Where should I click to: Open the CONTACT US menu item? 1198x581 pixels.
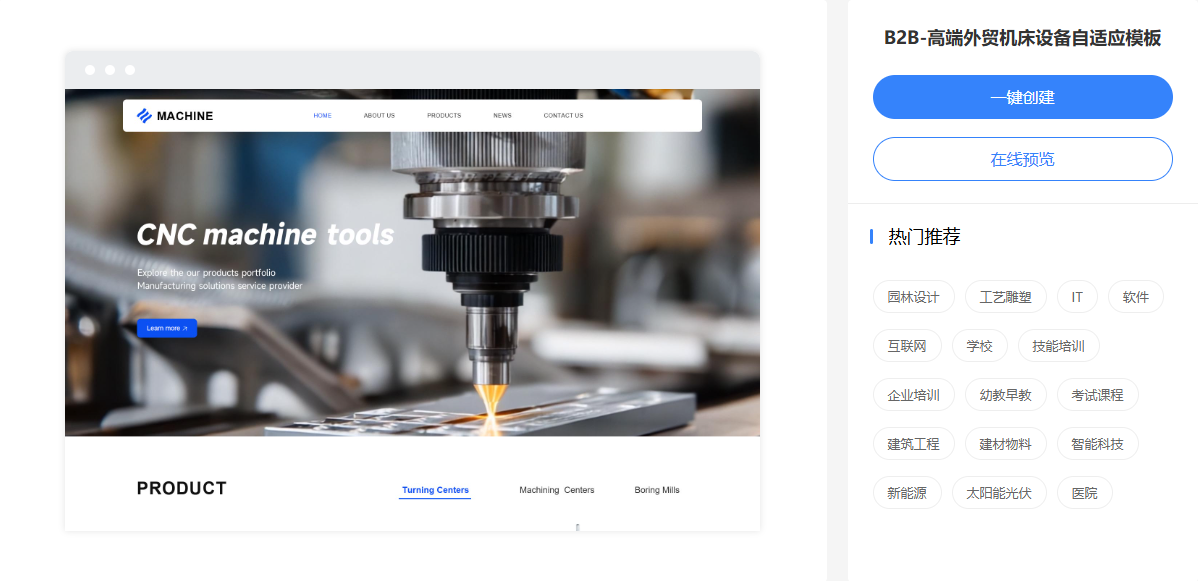tap(563, 116)
